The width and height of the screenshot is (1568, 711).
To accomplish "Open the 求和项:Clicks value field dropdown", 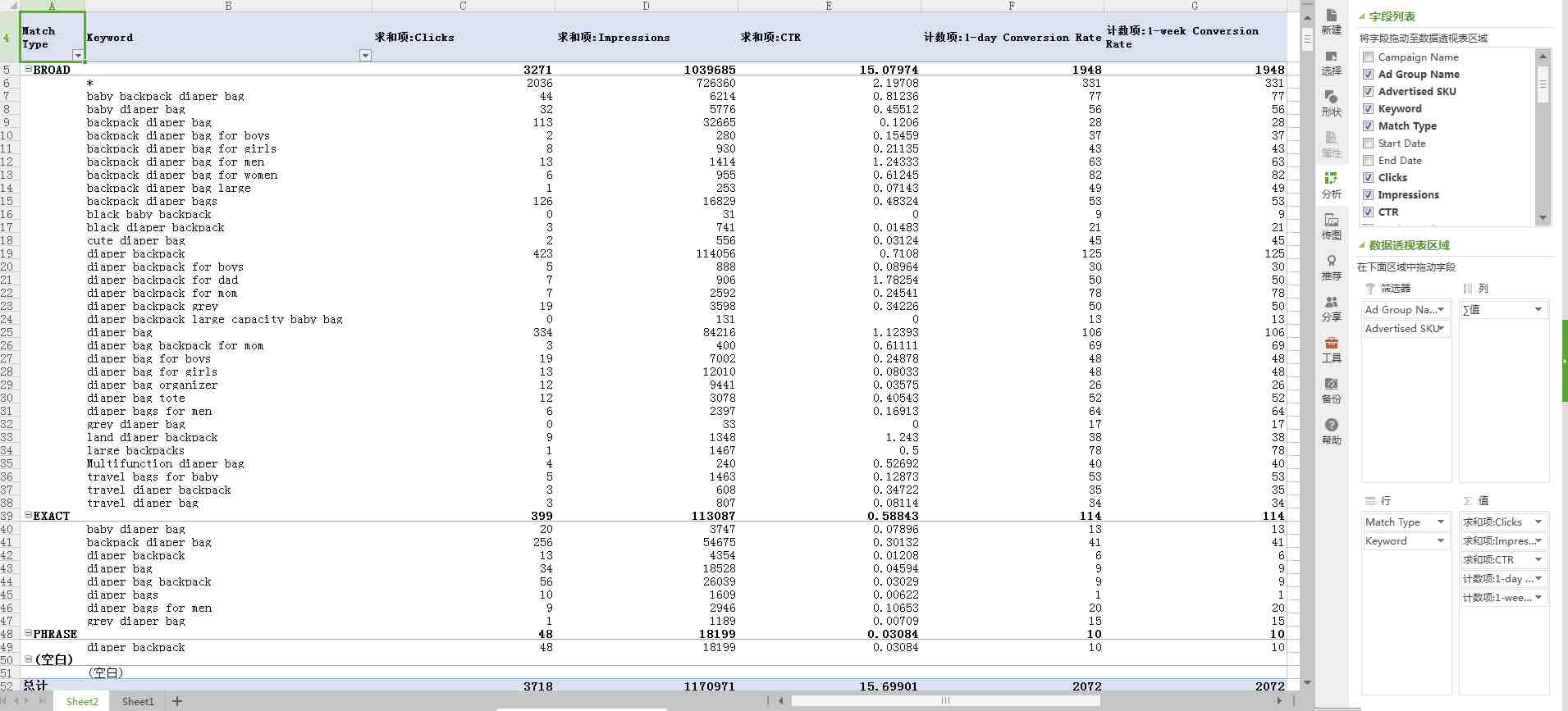I will 1538,522.
